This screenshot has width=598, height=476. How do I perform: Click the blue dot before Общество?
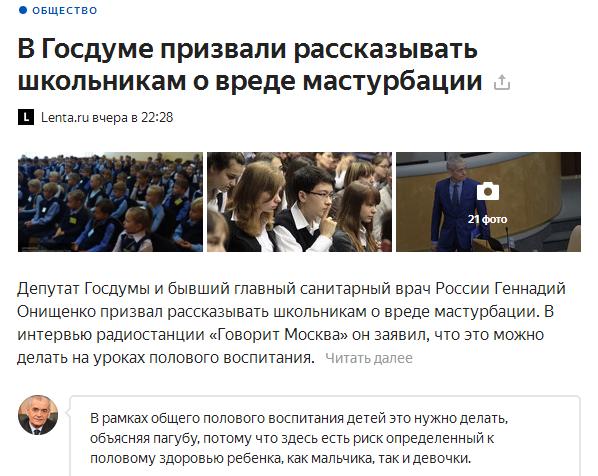[x=23, y=10]
